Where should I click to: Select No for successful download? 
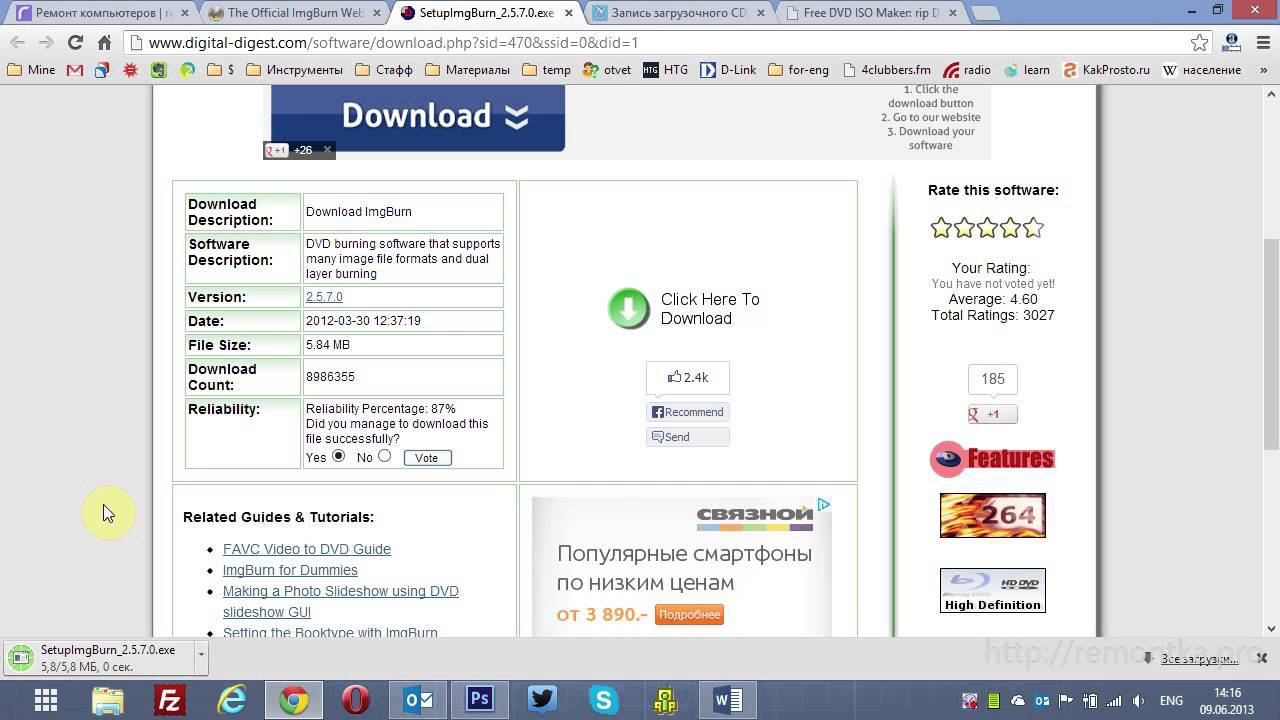pos(384,456)
